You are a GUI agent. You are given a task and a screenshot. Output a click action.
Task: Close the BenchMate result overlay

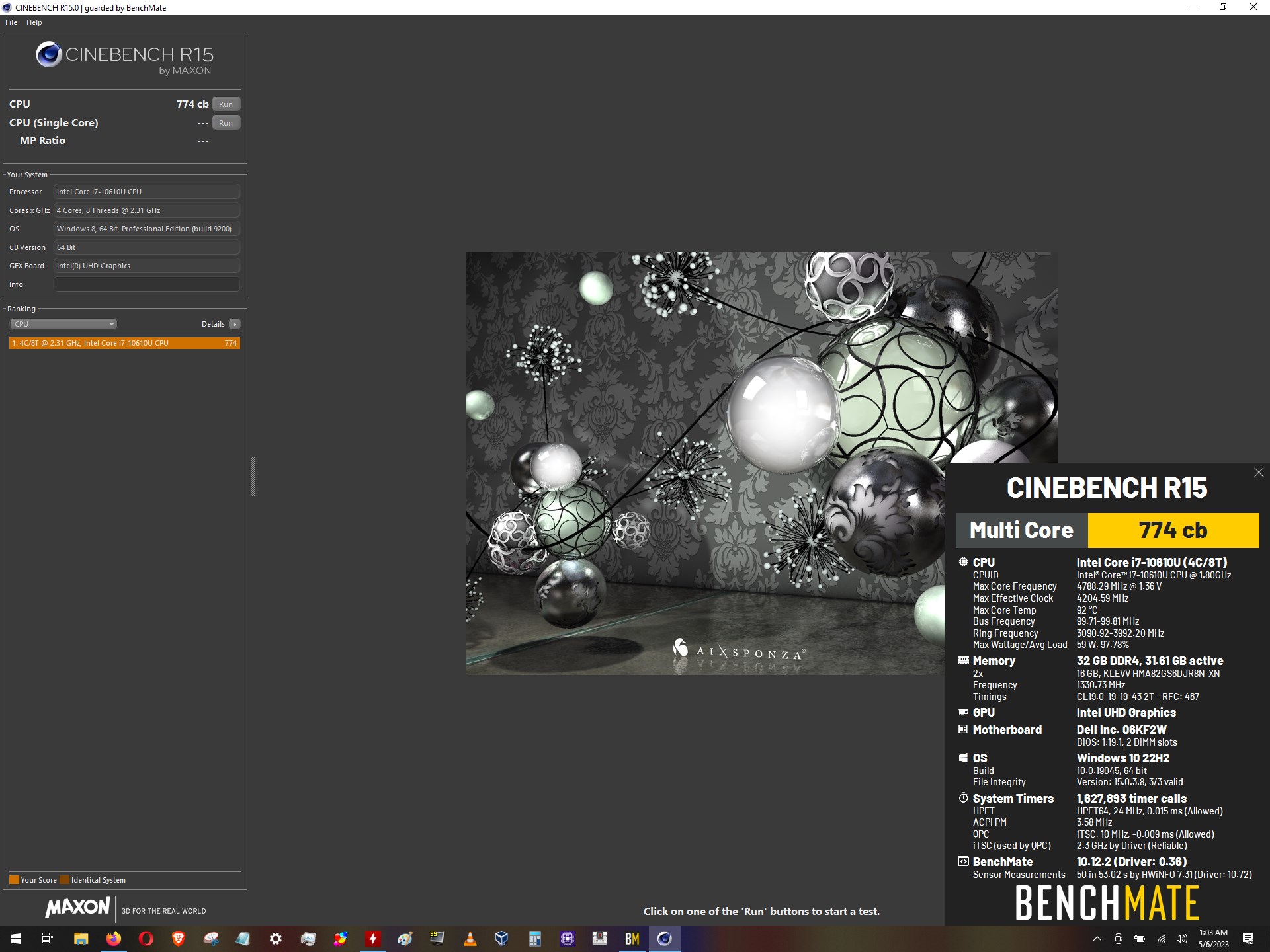pos(1259,473)
